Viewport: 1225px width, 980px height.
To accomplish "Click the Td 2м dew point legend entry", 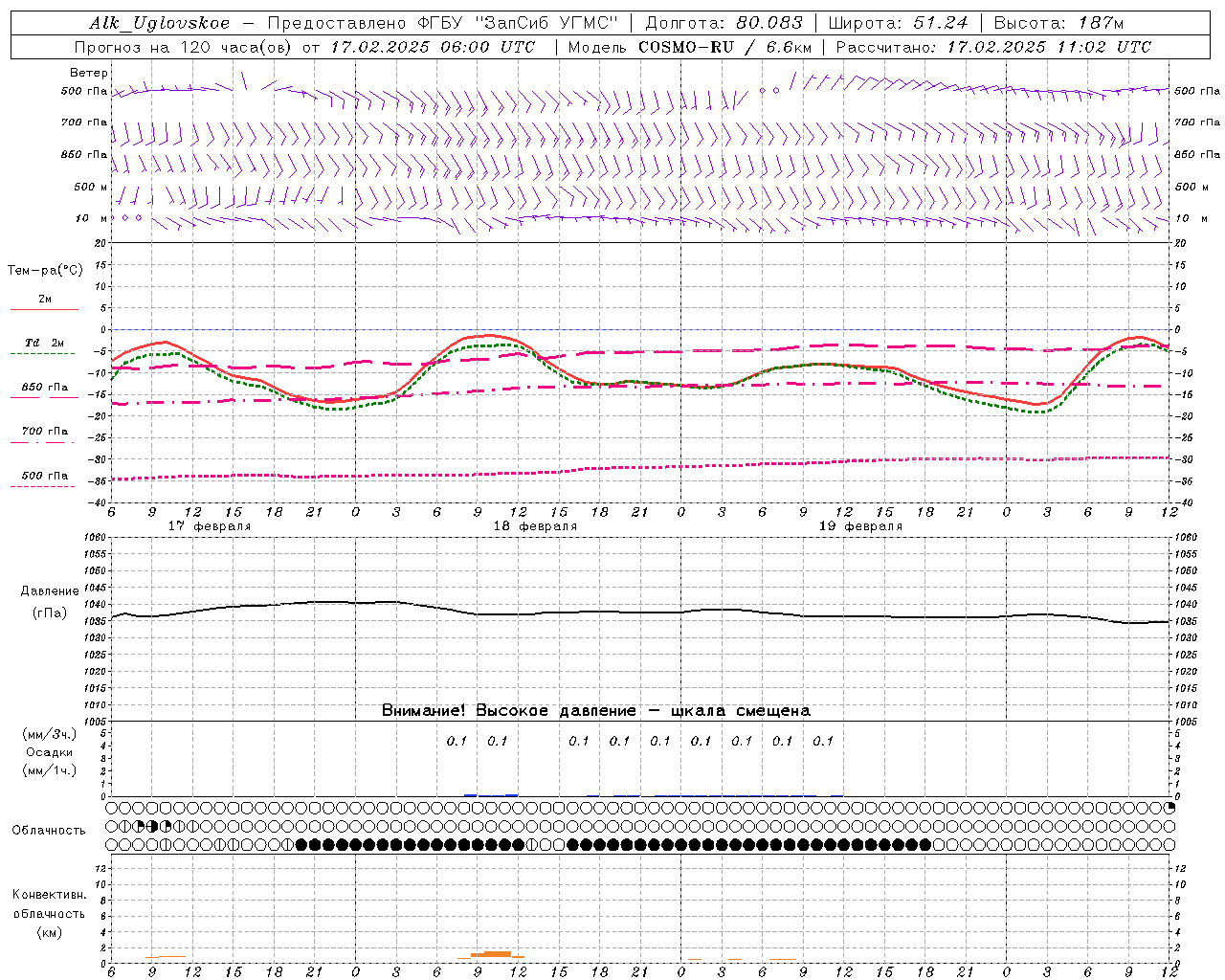I will 45,343.
